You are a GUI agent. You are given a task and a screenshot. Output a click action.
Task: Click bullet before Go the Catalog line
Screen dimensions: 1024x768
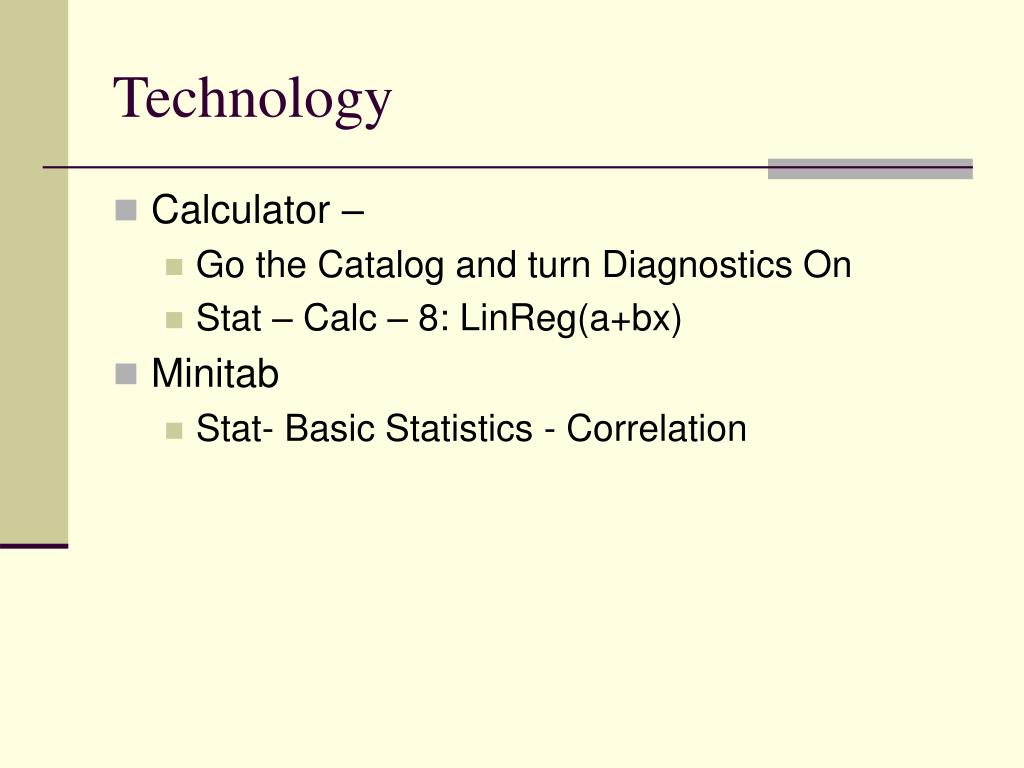click(174, 267)
